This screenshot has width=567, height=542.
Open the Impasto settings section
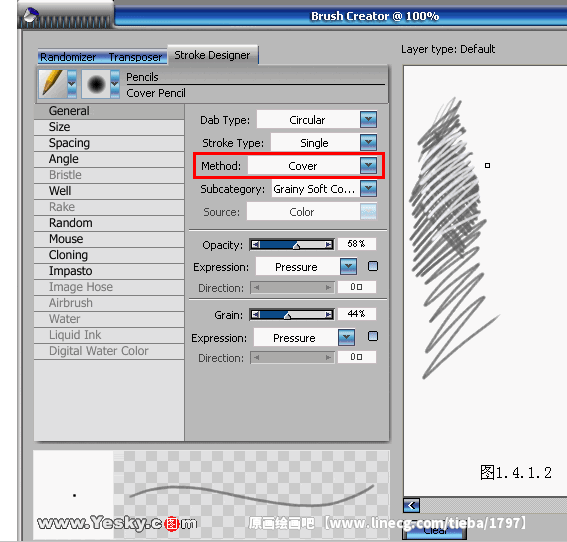click(109, 271)
